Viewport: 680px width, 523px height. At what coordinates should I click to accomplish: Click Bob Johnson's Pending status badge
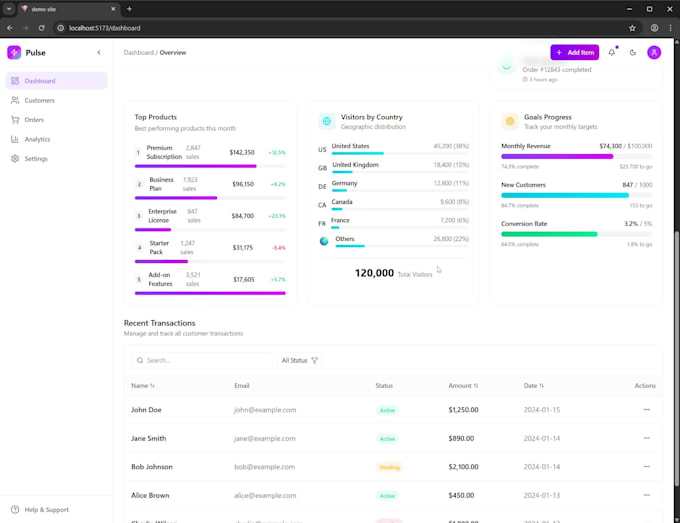(x=389, y=467)
